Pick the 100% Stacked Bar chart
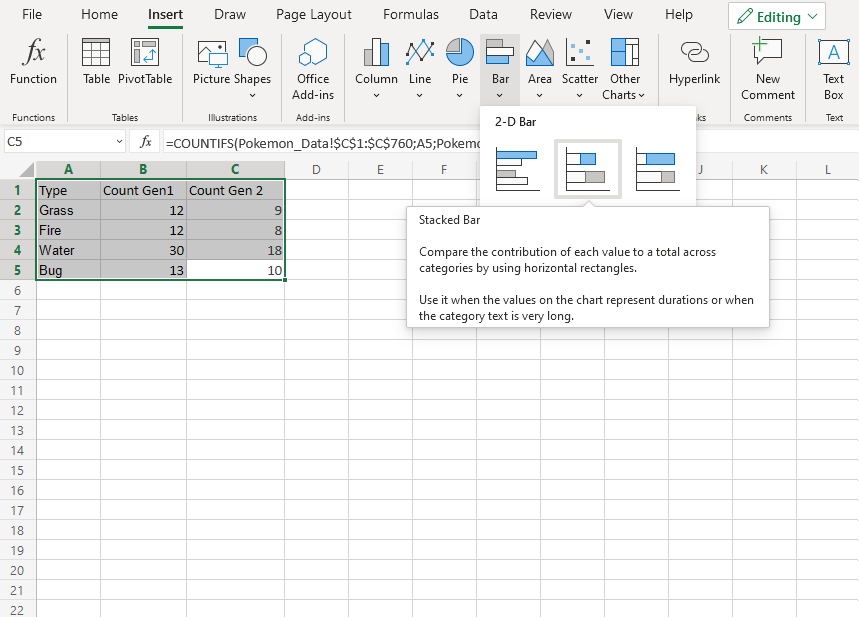Viewport: 859px width, 617px height. [657, 170]
